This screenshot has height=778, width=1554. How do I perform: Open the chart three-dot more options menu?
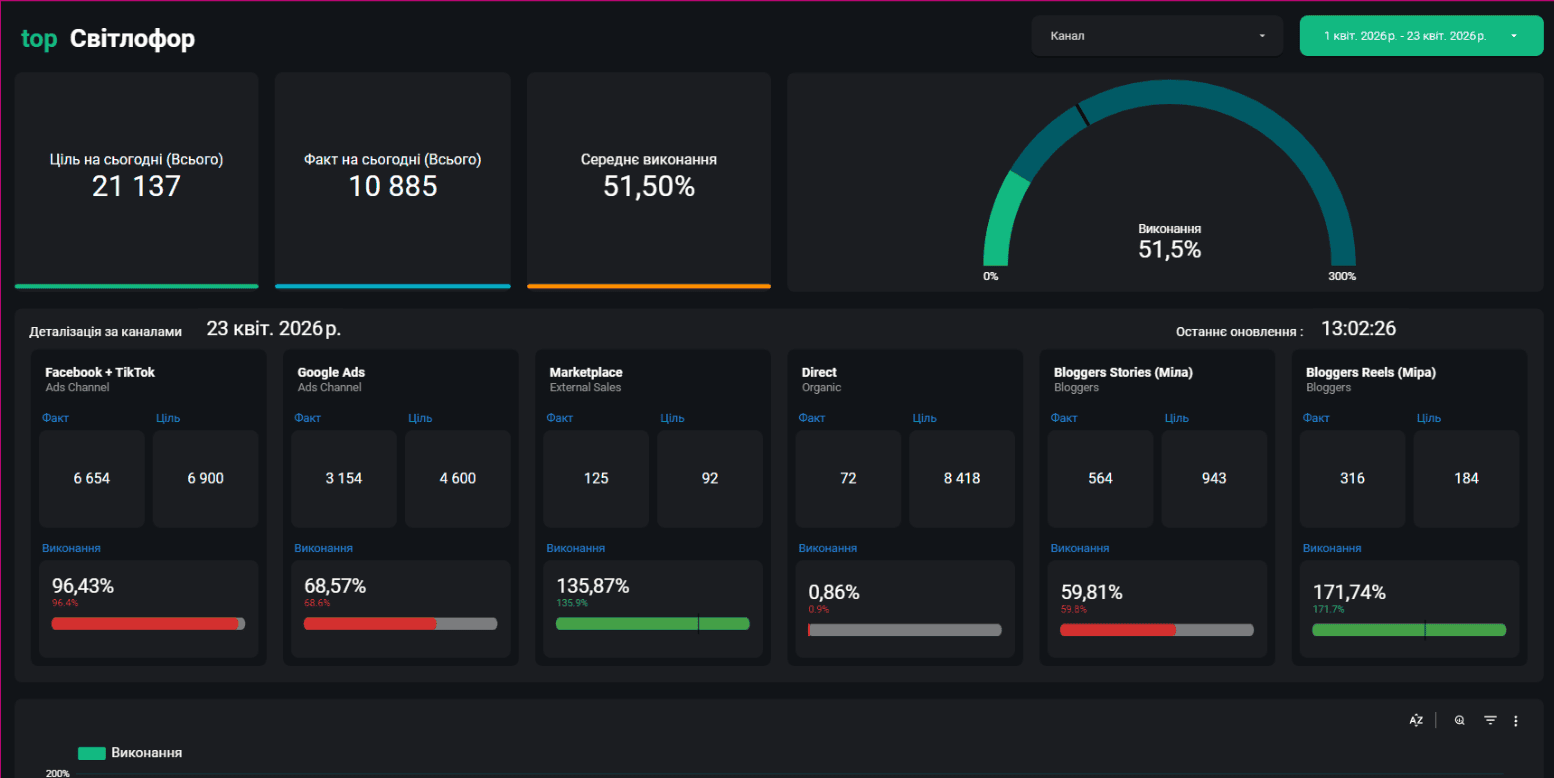pos(1516,720)
